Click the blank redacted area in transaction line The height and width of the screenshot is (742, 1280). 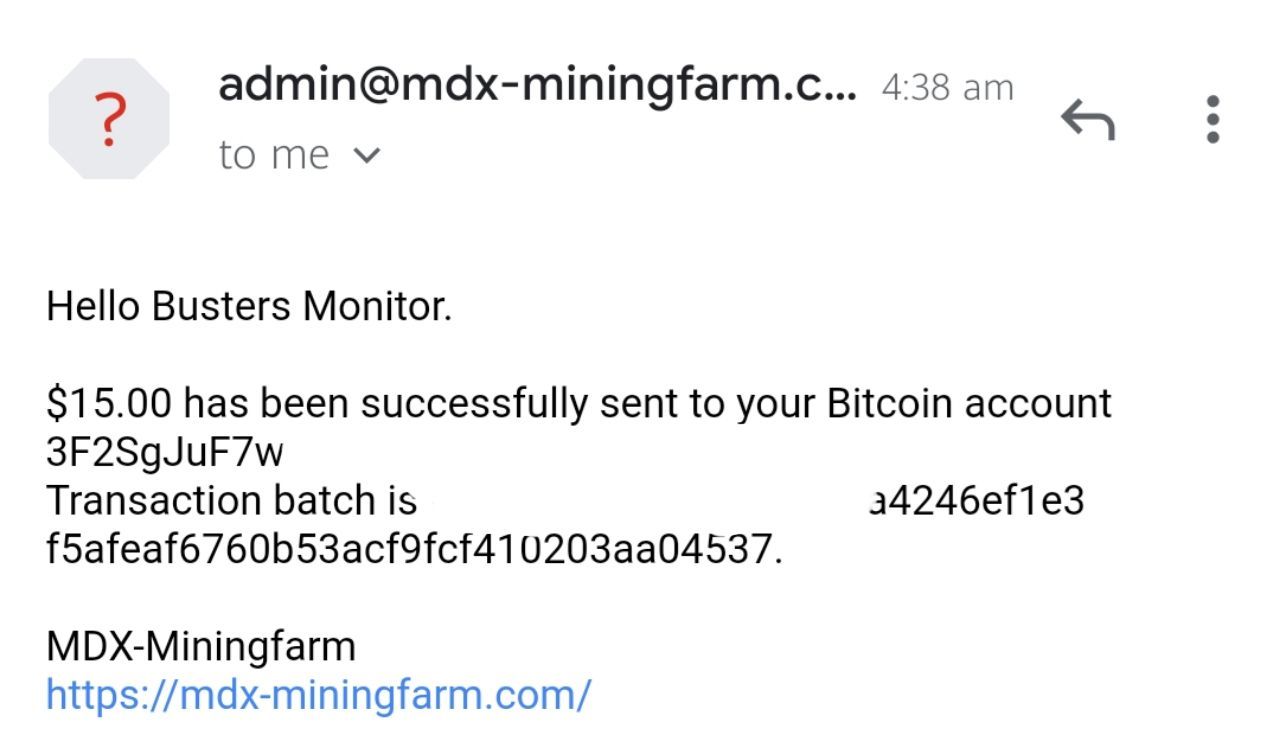[642, 500]
